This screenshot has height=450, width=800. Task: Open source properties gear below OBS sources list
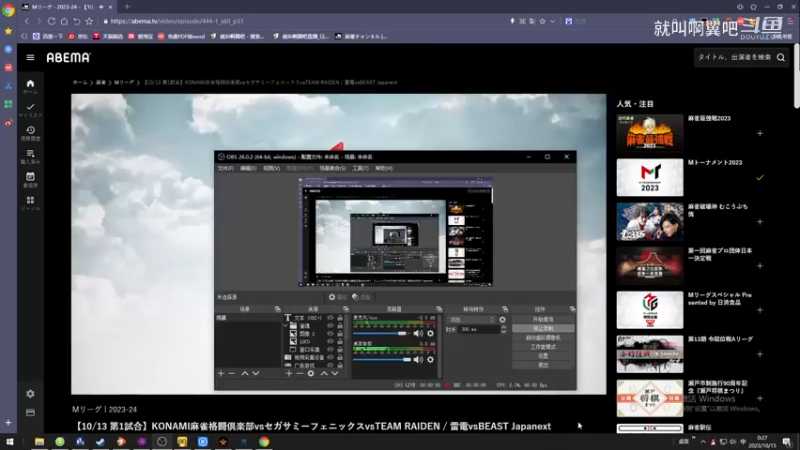coord(311,373)
